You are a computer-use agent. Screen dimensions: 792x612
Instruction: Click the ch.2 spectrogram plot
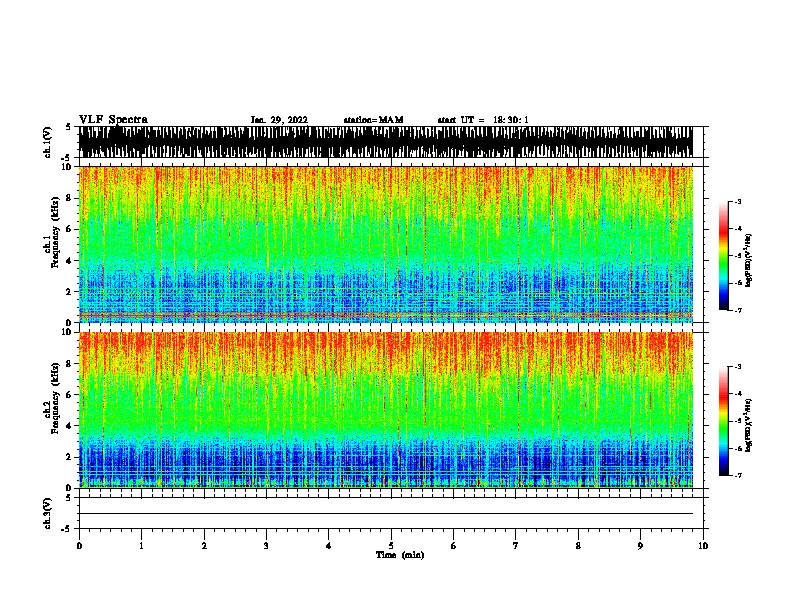pos(386,410)
